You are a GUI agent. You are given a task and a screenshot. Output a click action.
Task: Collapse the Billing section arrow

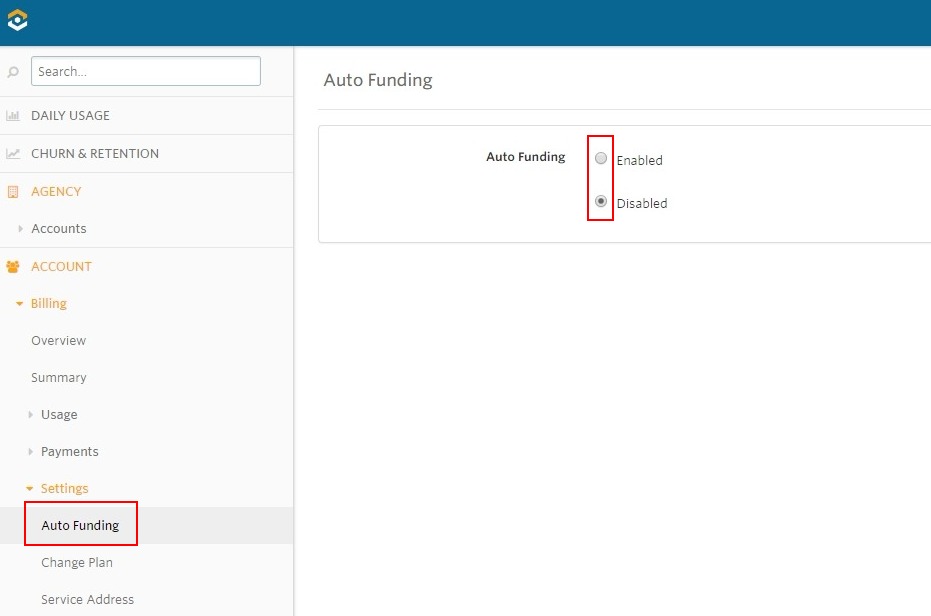coord(20,304)
